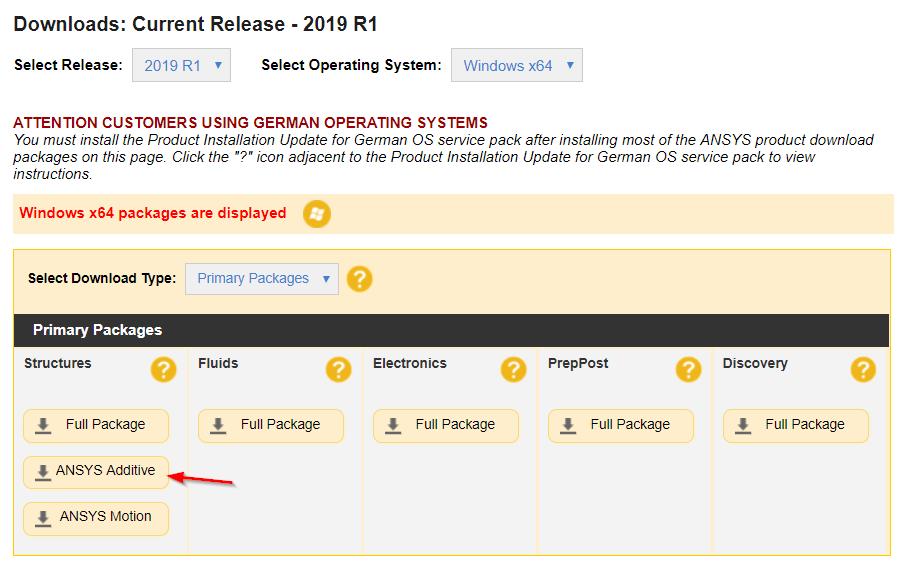This screenshot has height=573, width=899.
Task: Download Structures Full Package
Action: (96, 425)
